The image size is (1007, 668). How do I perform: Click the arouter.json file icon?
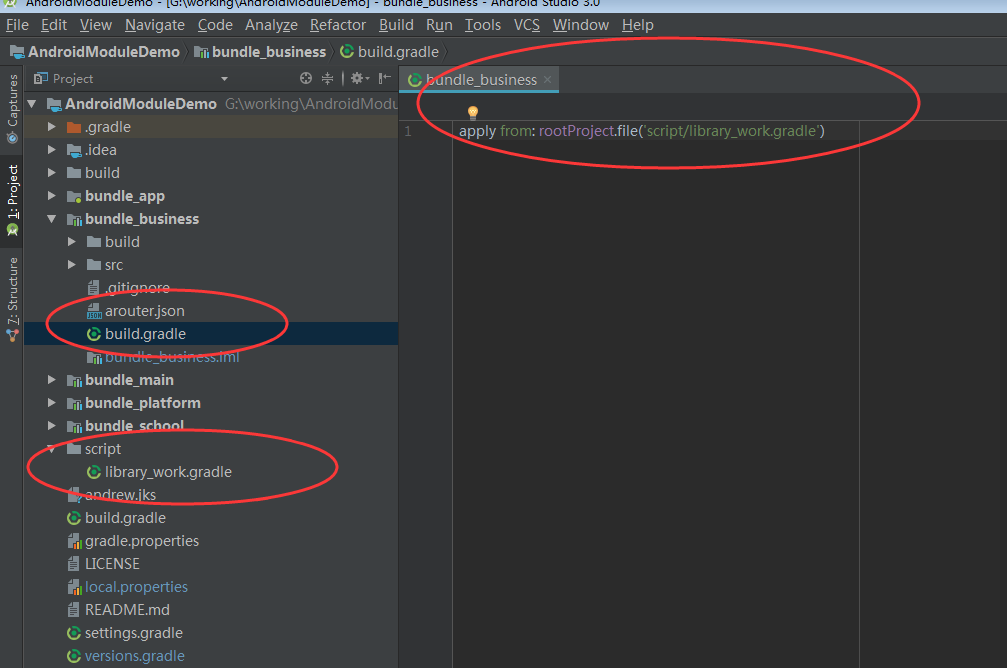94,311
